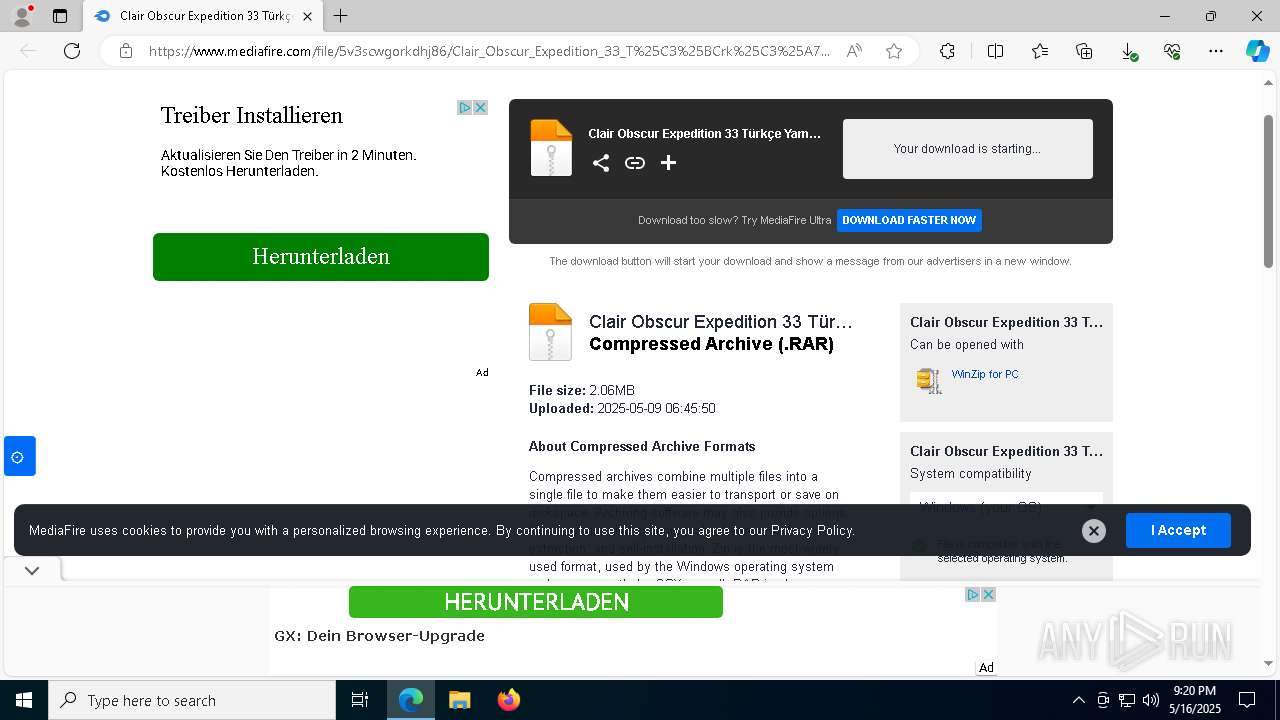Switch to the Clair Obscur browser tab

(x=204, y=16)
